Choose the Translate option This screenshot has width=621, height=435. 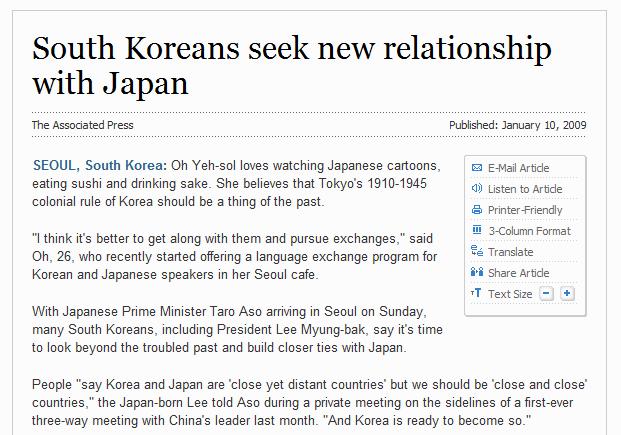[511, 252]
